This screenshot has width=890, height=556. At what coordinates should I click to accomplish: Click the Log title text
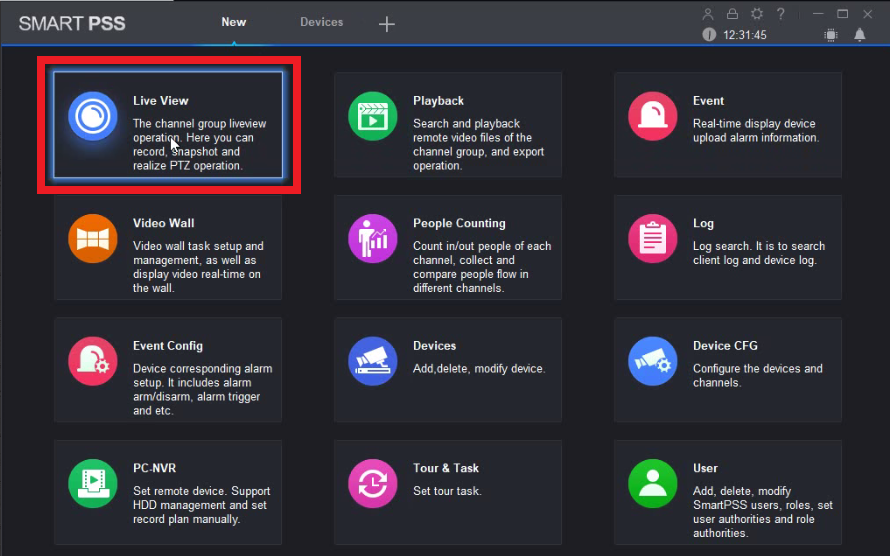point(703,224)
